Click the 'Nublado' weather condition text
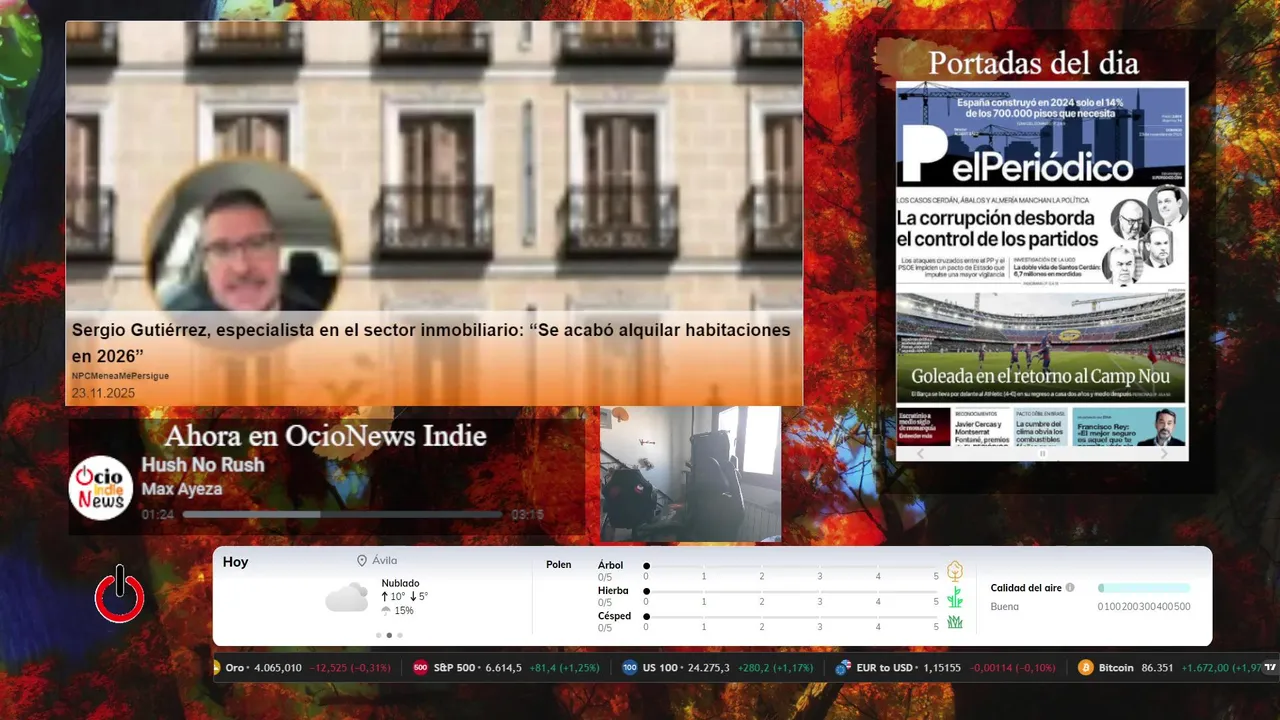 coord(400,583)
